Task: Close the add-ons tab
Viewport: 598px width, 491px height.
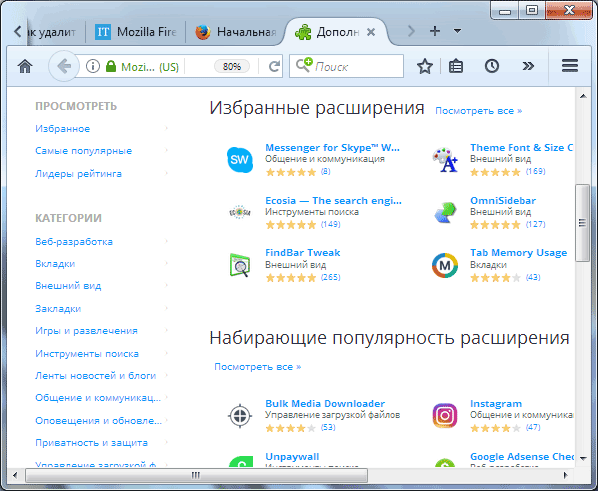Action: pyautogui.click(x=371, y=32)
